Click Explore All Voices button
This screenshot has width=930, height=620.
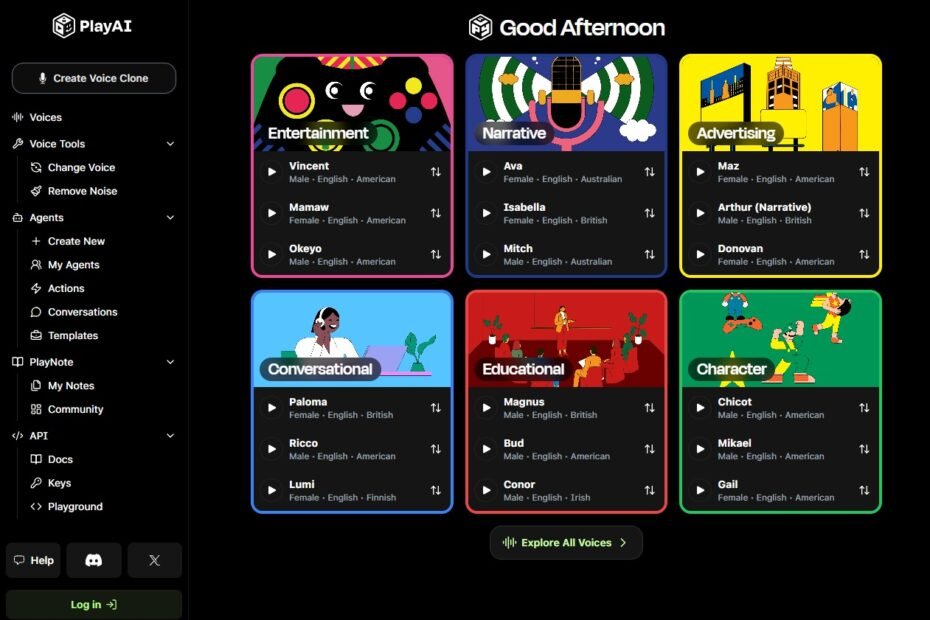tap(566, 543)
